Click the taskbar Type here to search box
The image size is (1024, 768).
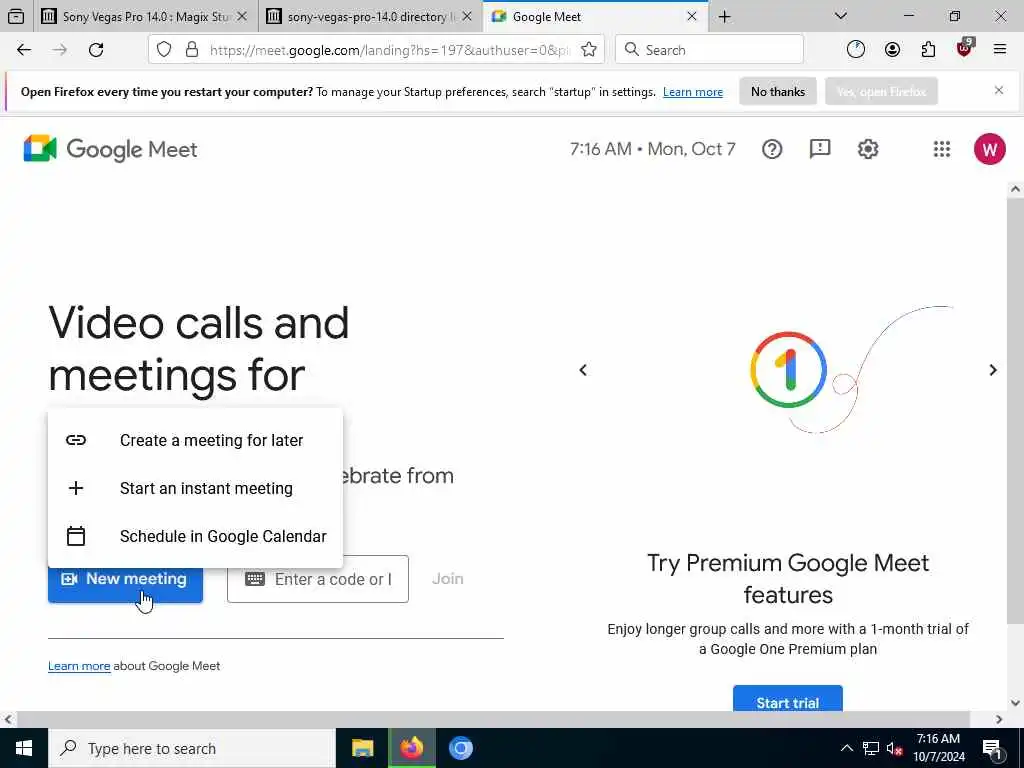191,748
